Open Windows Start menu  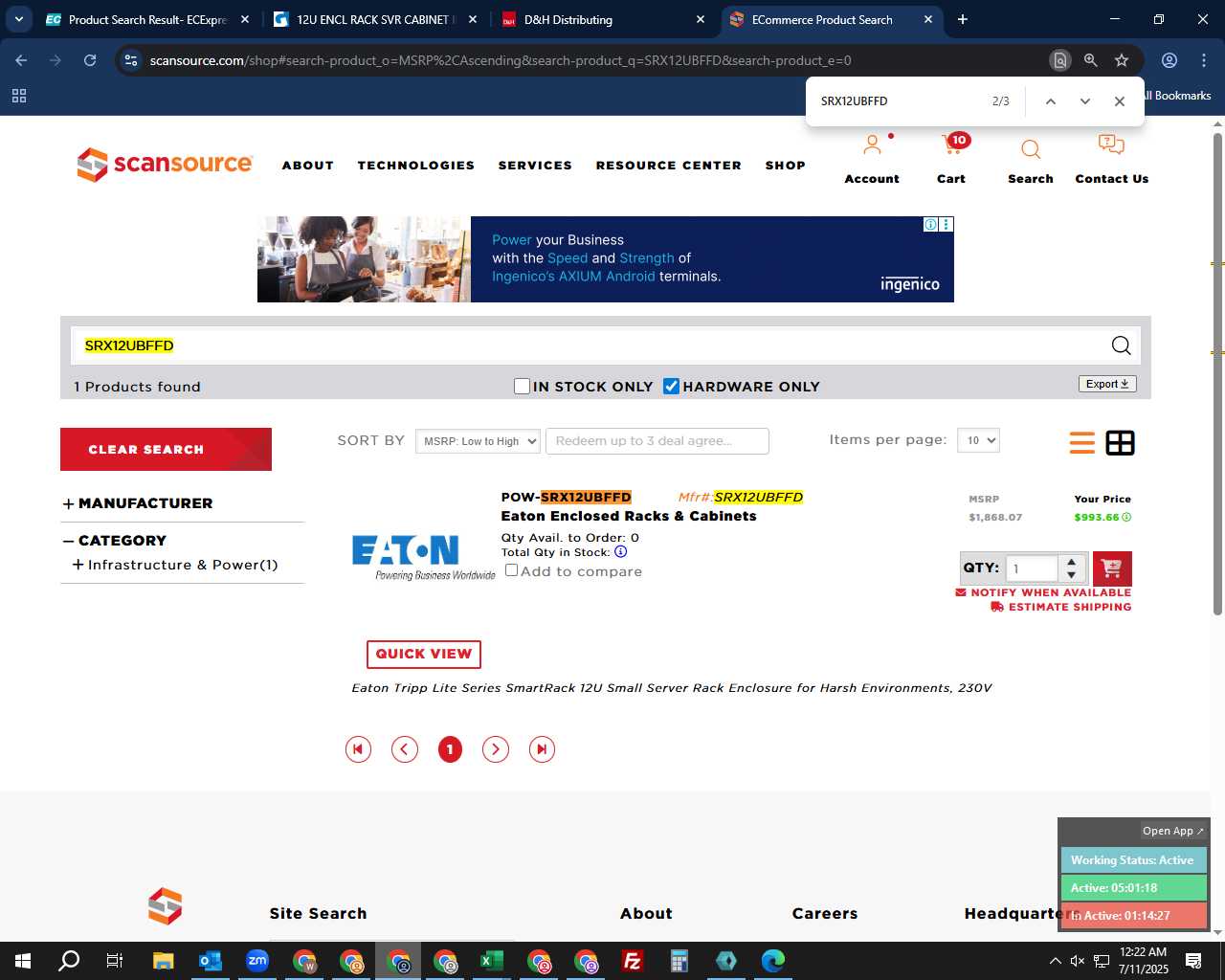[x=23, y=961]
